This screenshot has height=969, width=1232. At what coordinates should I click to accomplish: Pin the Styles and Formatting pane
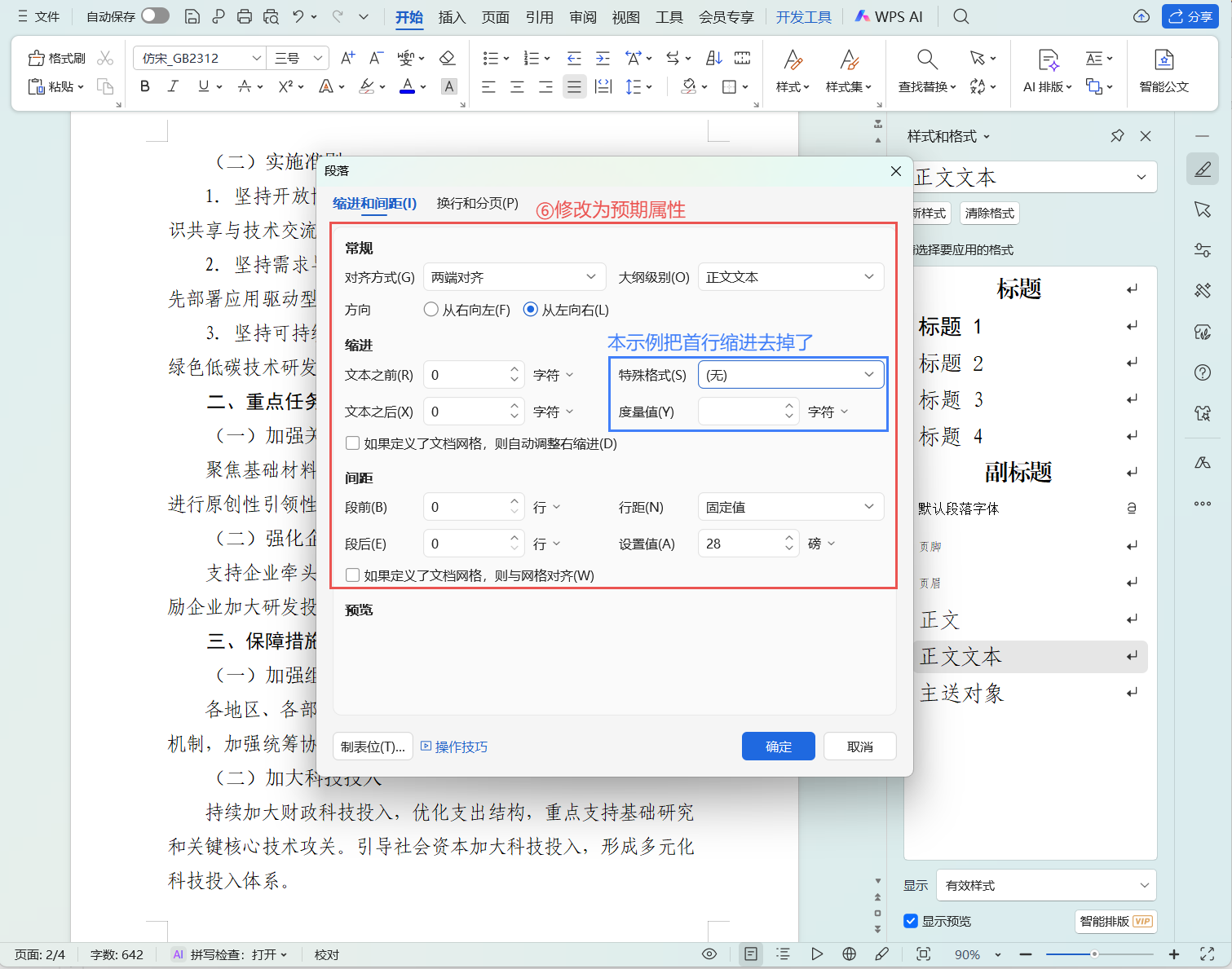1117,136
